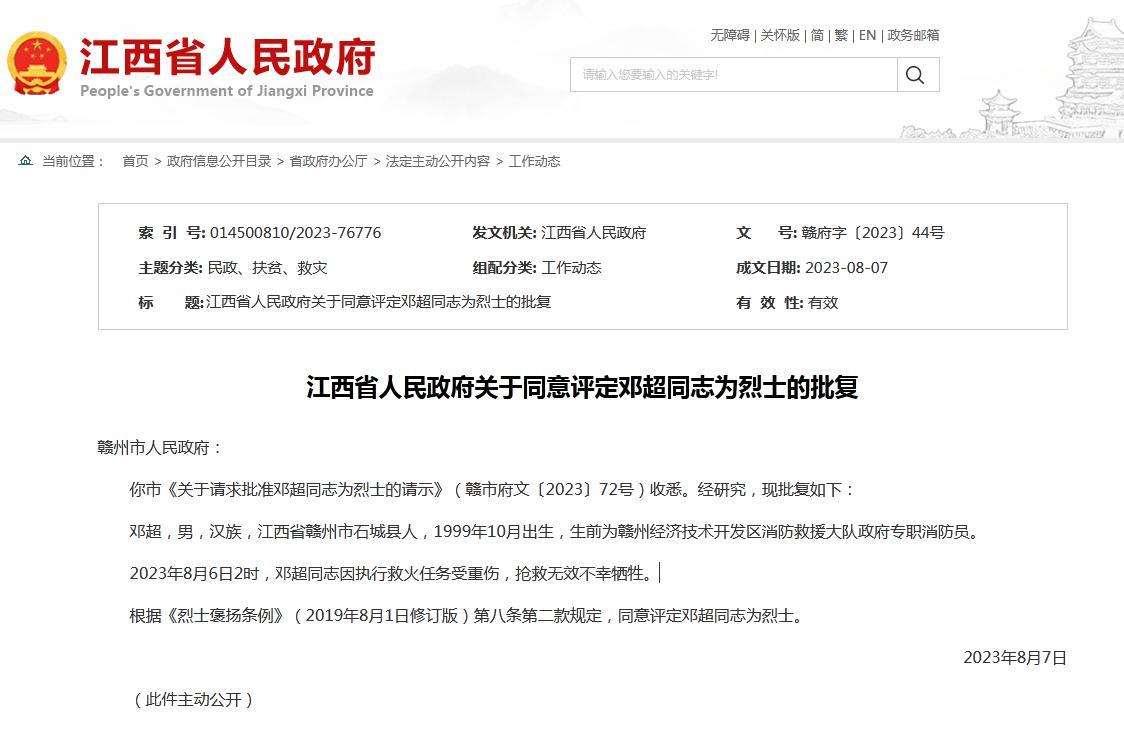Open the 无障碍 accessibility link

[730, 35]
